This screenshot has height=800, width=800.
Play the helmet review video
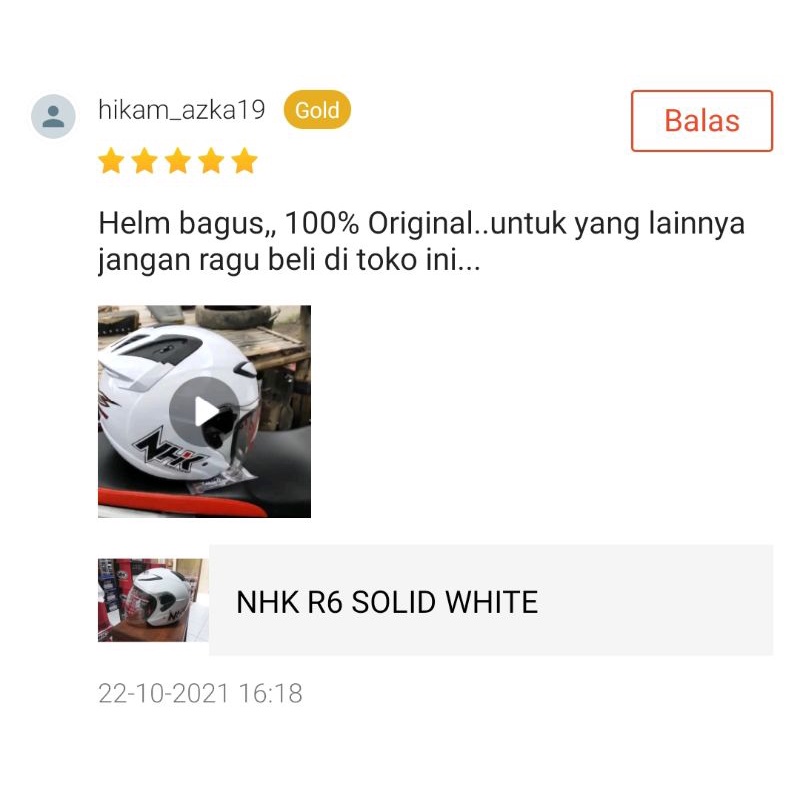tap(204, 412)
